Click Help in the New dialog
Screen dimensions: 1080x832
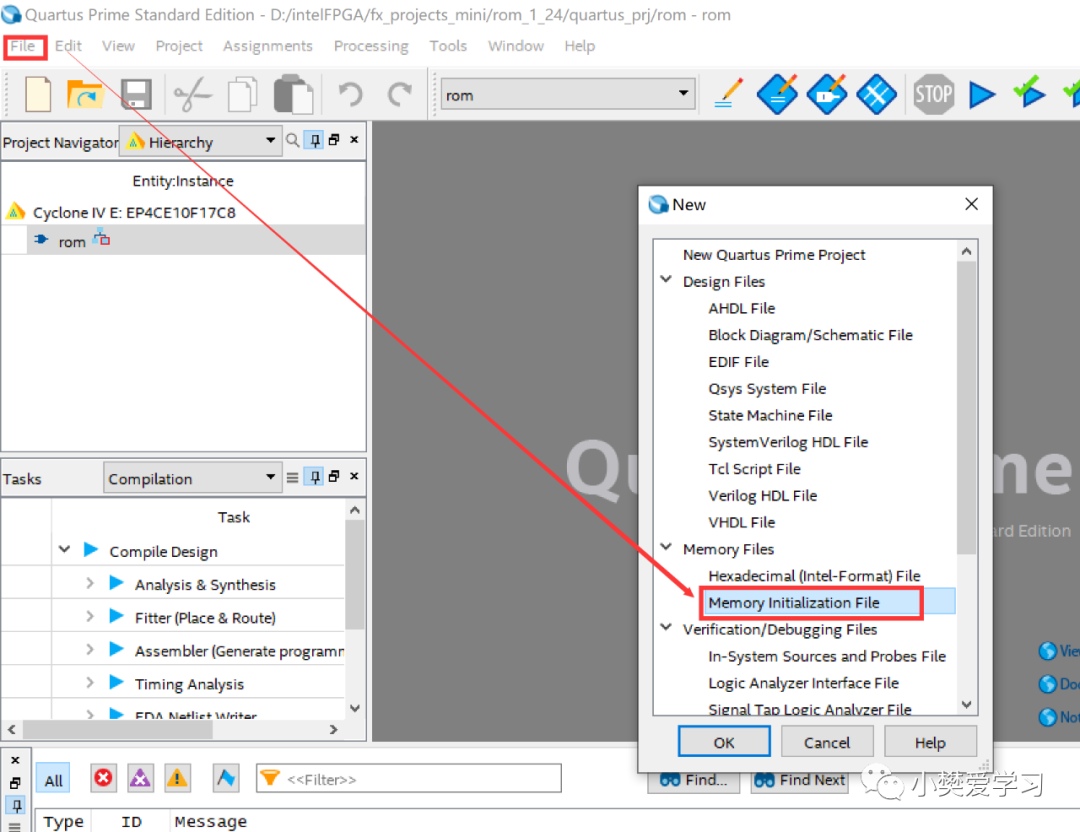click(930, 742)
